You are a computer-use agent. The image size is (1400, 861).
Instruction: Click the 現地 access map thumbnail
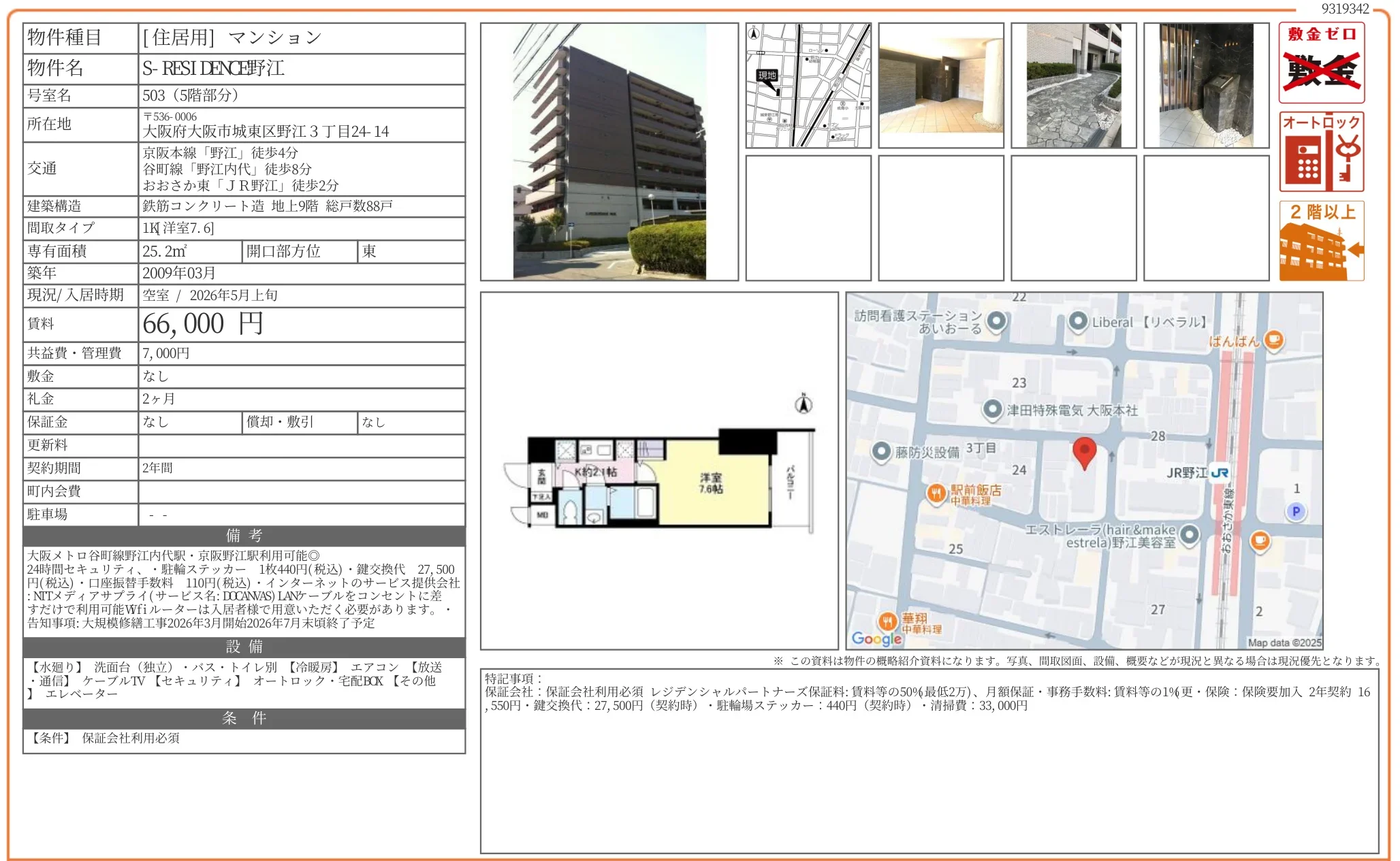[808, 86]
